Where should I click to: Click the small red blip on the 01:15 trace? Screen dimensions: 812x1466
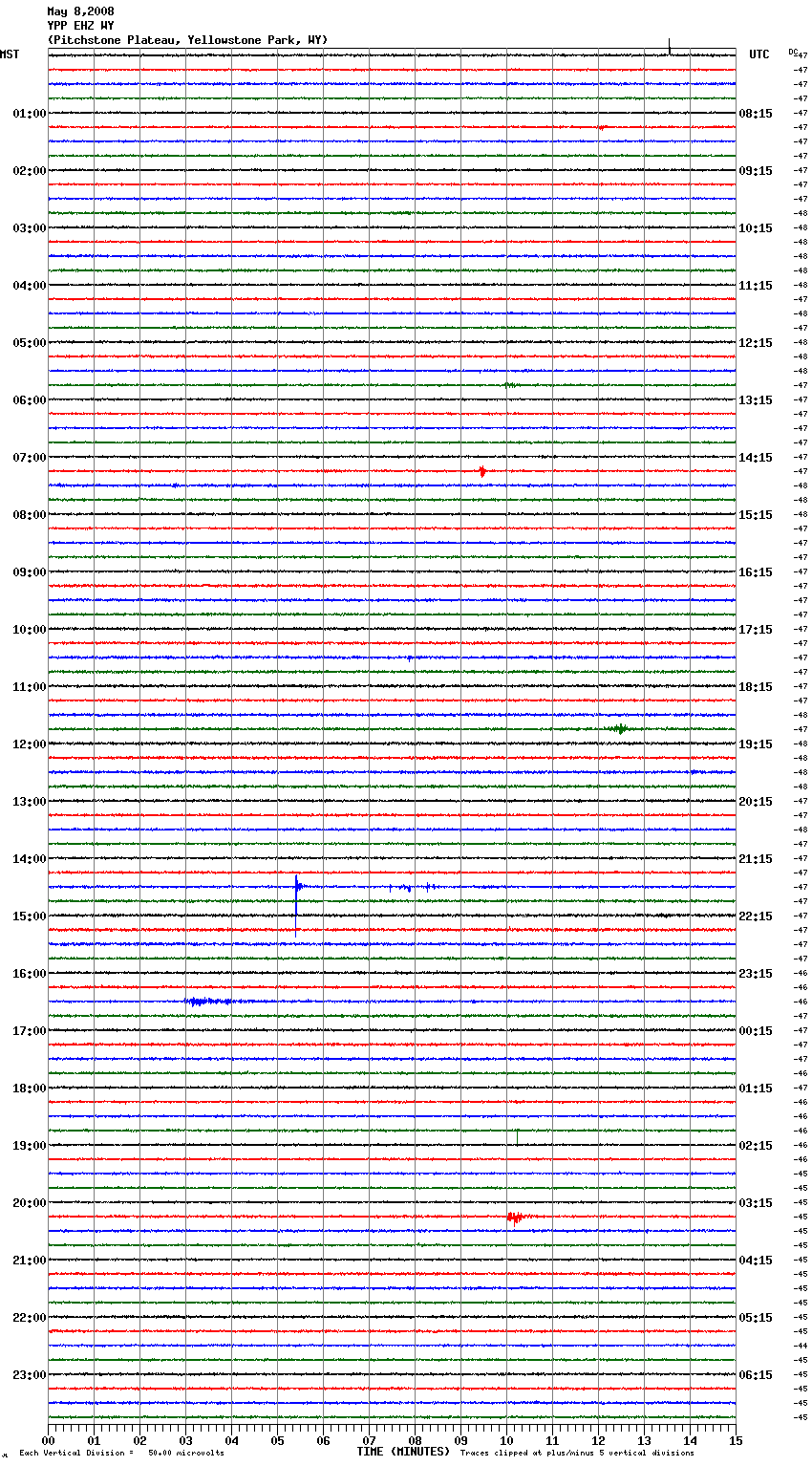601,127
